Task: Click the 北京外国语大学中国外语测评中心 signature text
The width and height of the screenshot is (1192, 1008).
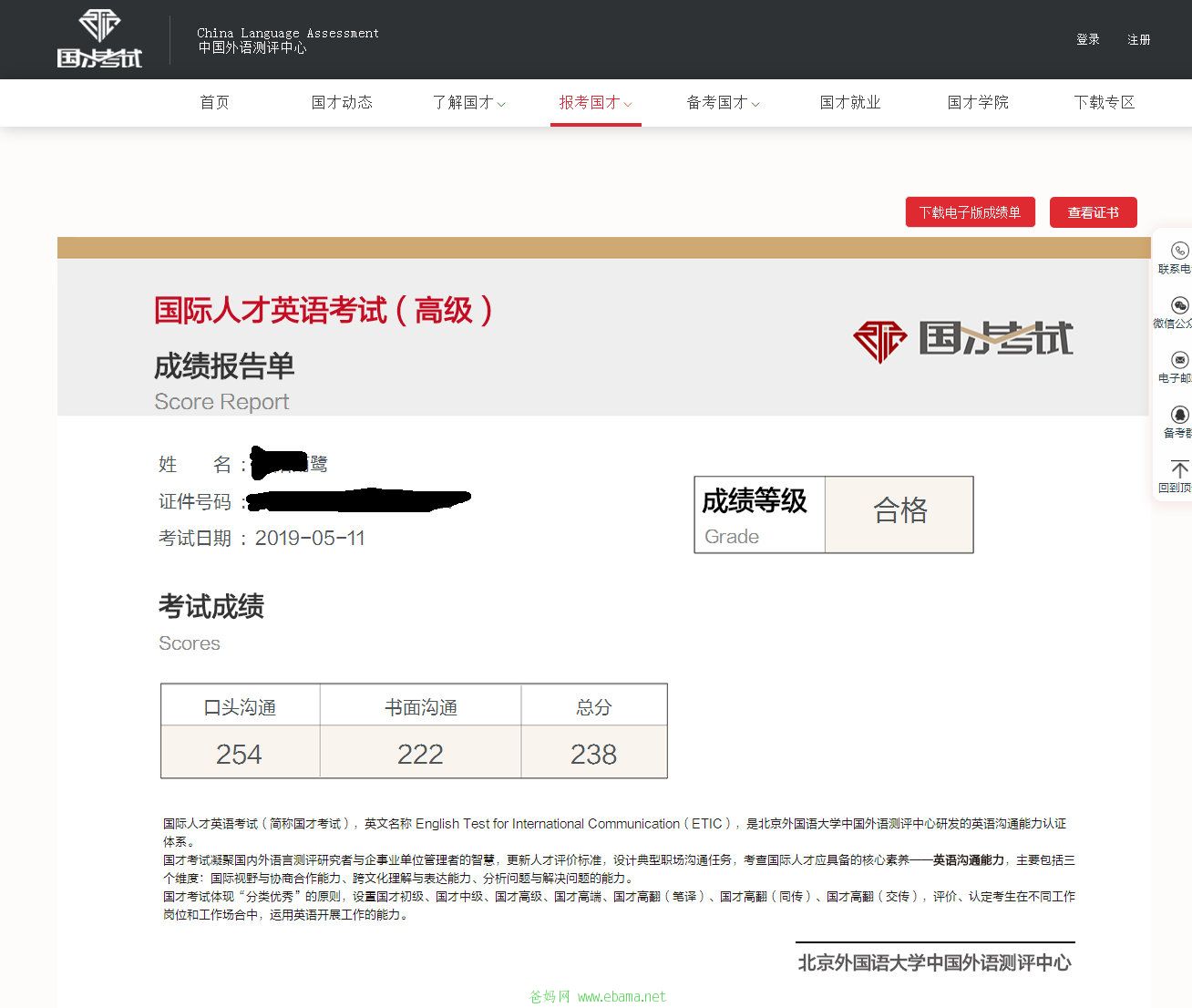Action: [x=935, y=963]
